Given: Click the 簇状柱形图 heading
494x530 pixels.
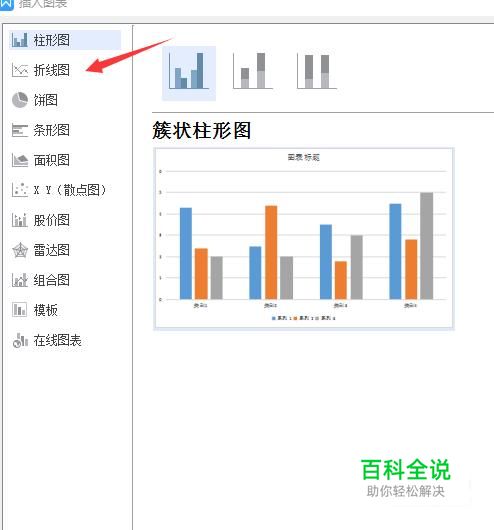Looking at the screenshot, I should click(x=202, y=130).
